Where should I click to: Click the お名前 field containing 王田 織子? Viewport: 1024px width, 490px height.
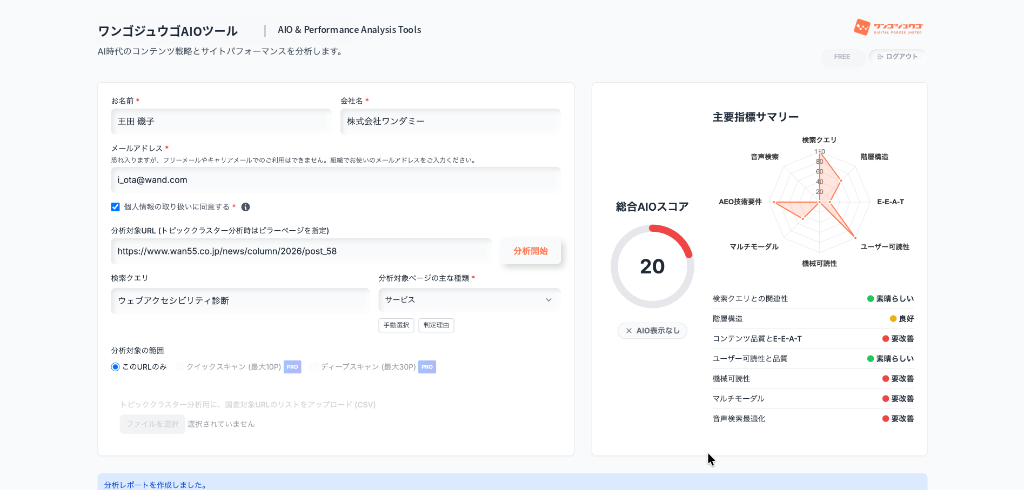click(x=221, y=122)
